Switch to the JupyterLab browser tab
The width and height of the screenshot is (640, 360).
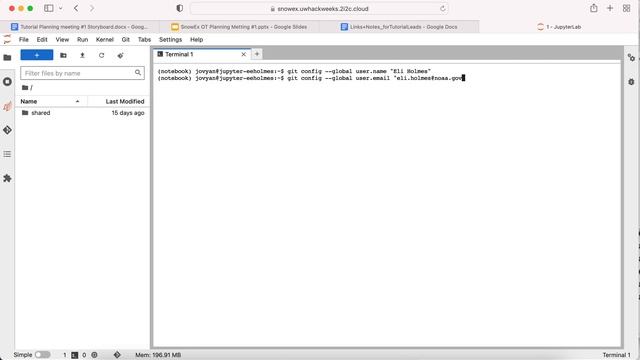559,27
